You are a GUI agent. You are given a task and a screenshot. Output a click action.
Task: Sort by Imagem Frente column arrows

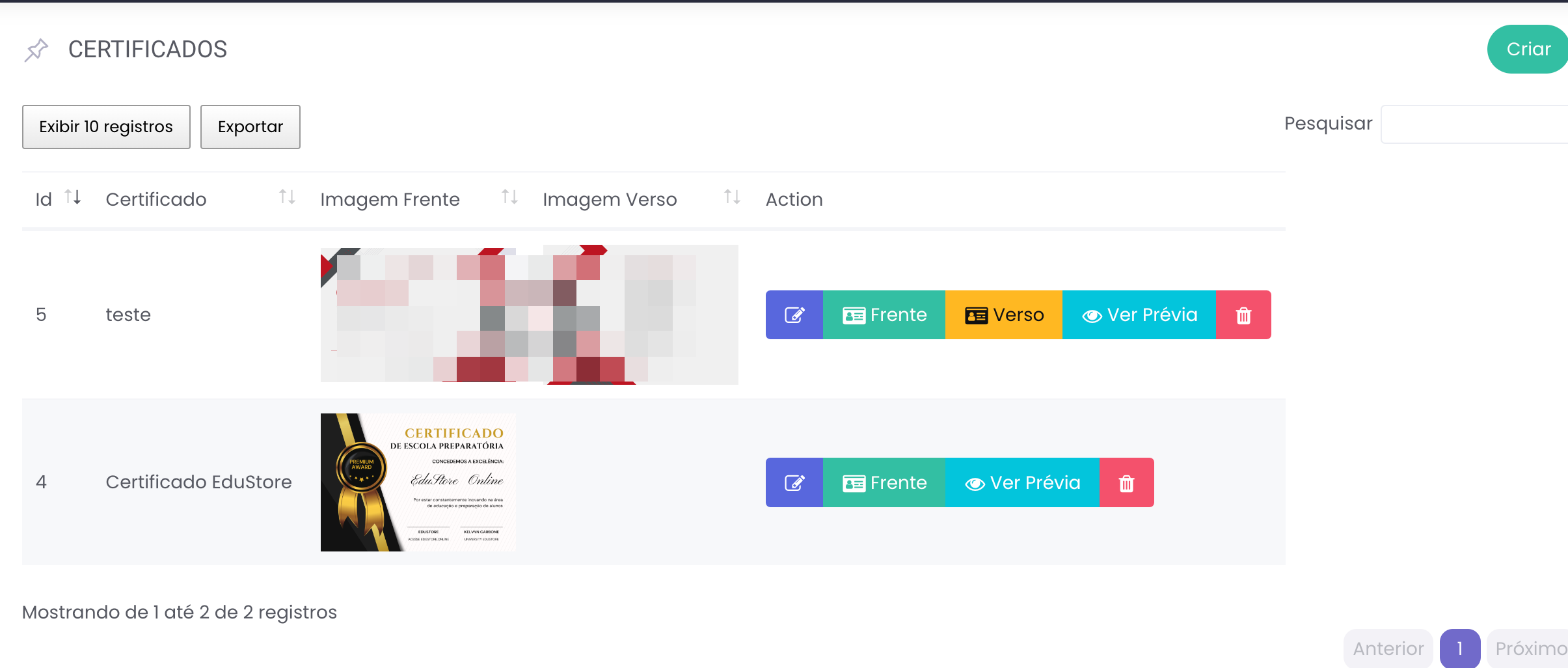pyautogui.click(x=509, y=197)
